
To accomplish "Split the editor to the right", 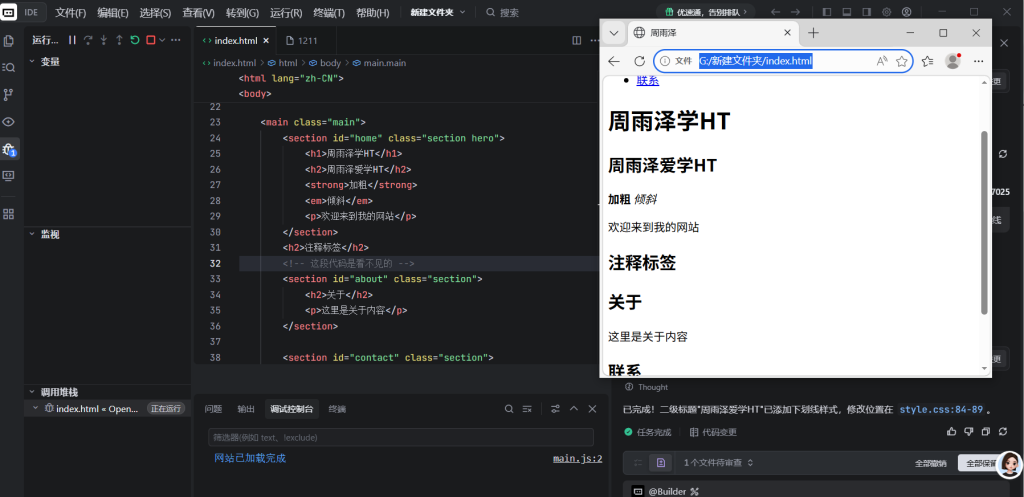I will pyautogui.click(x=577, y=40).
